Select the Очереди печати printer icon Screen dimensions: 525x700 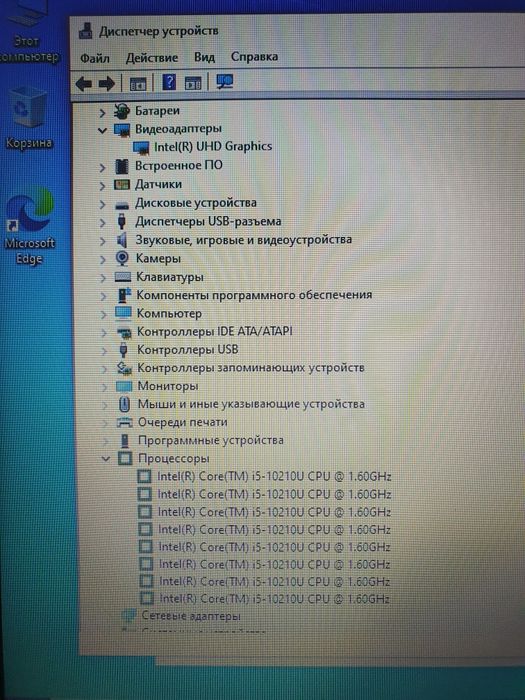(125, 422)
